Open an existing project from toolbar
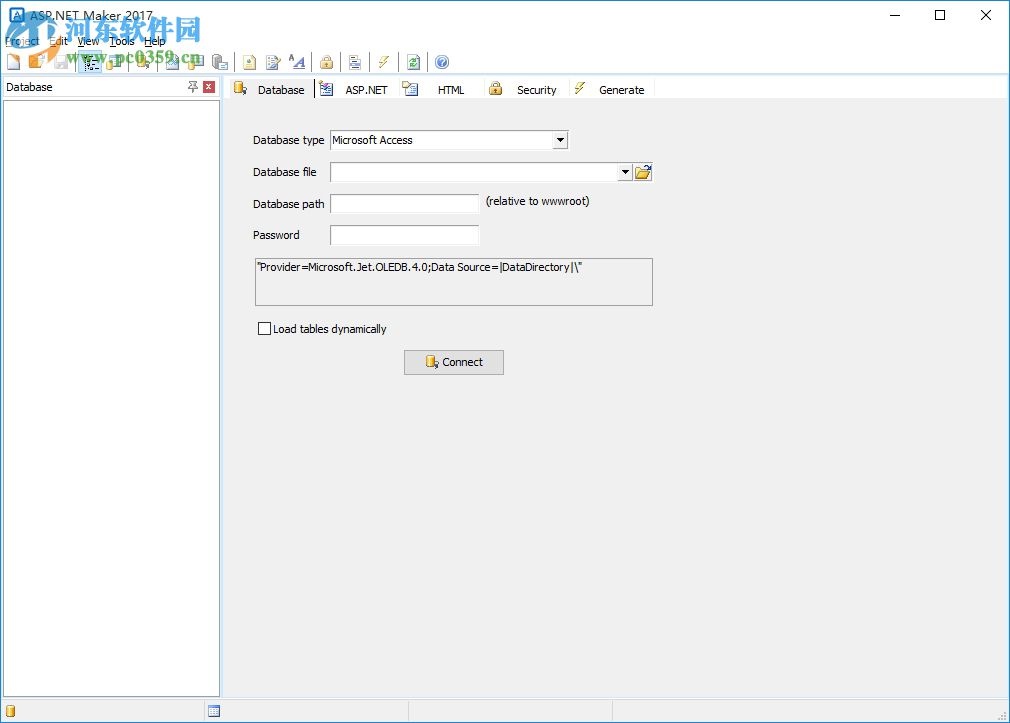The width and height of the screenshot is (1010, 723). [37, 62]
